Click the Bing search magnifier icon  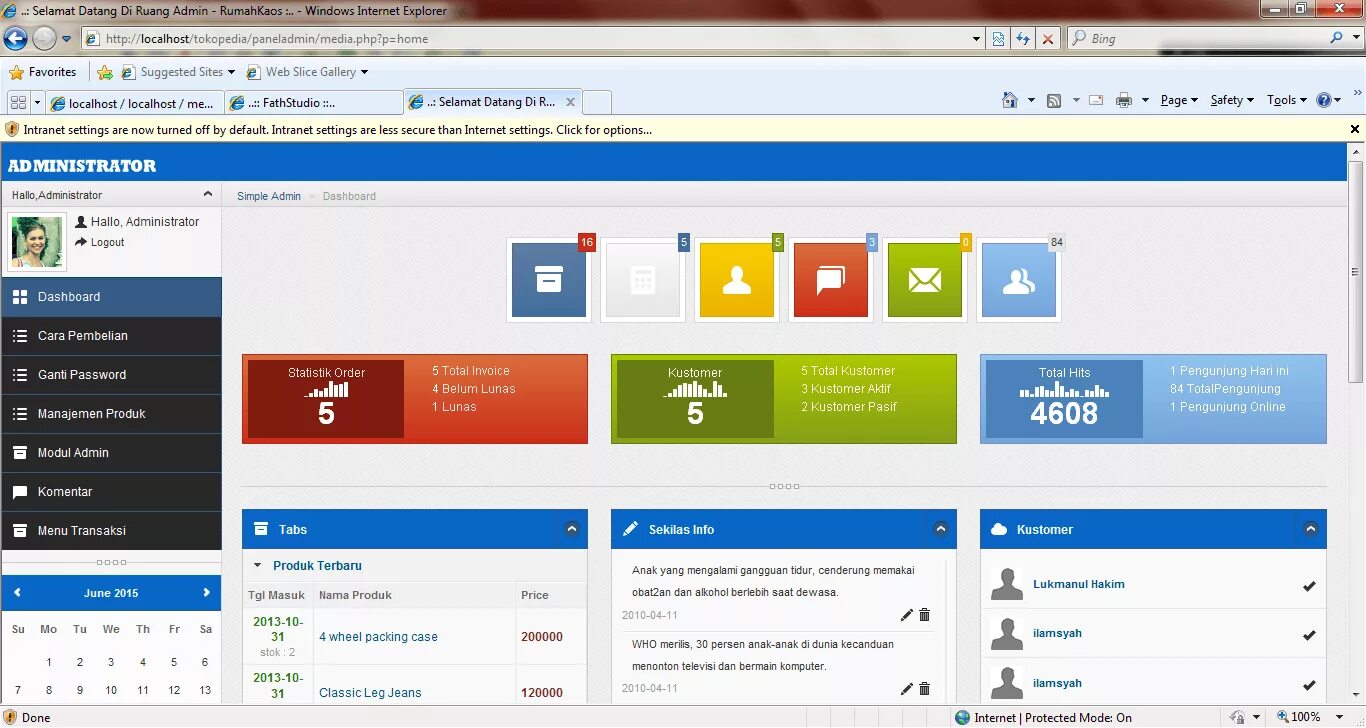click(x=1337, y=38)
